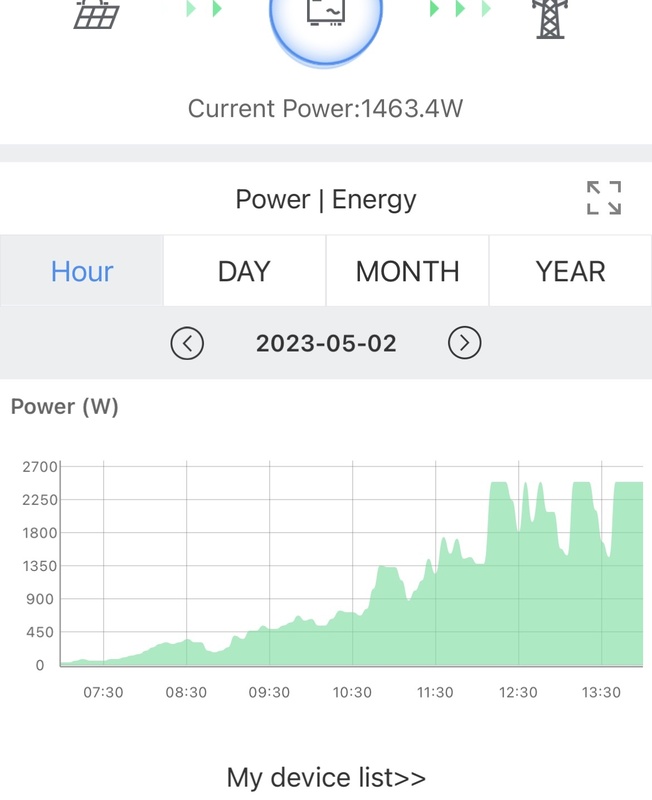Tap the solar panel icon

98,14
